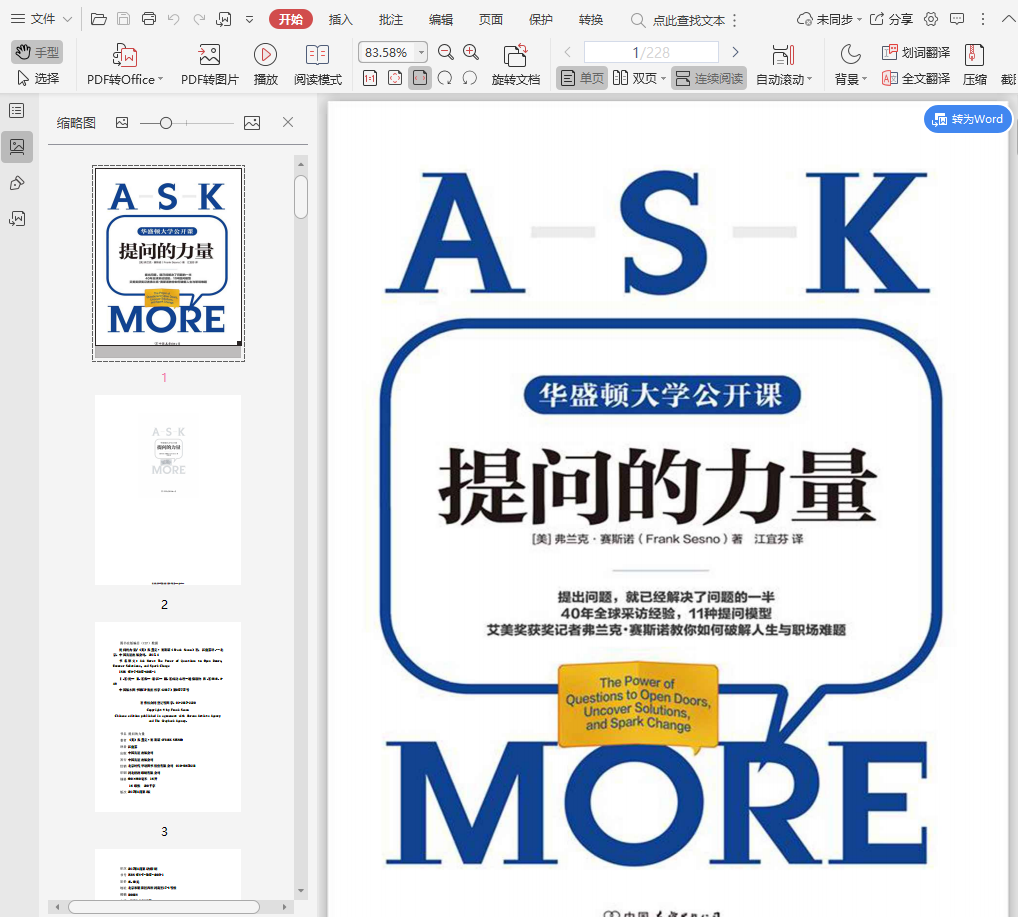Open the file folder icon
Image resolution: width=1018 pixels, height=917 pixels.
[99, 19]
